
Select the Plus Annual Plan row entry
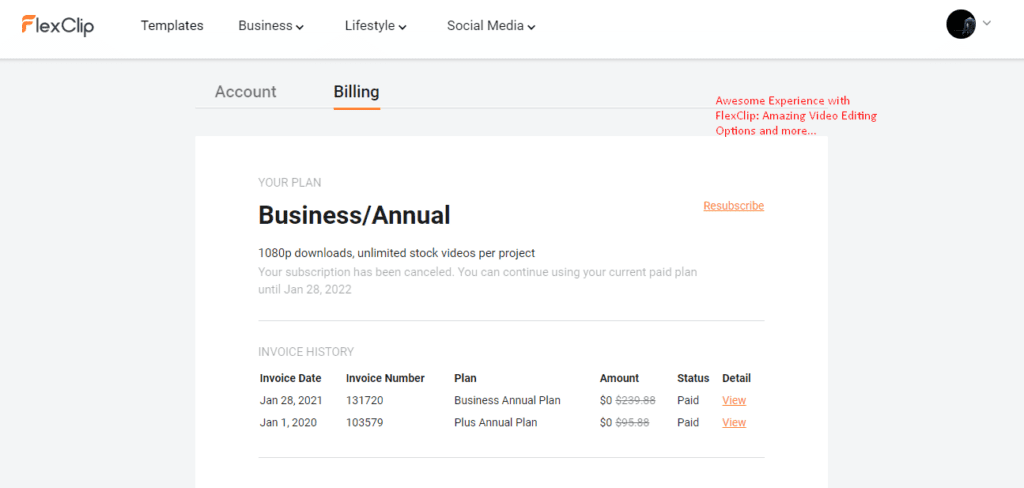495,423
